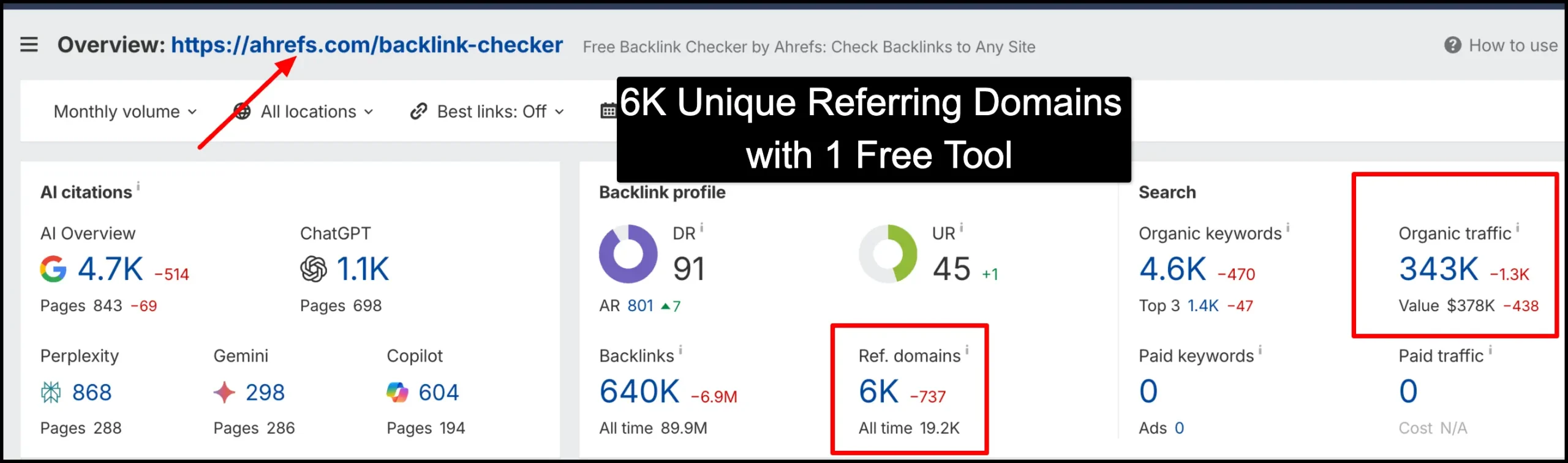1568x463 pixels.
Task: Click the Perplexity logo icon
Action: (51, 392)
